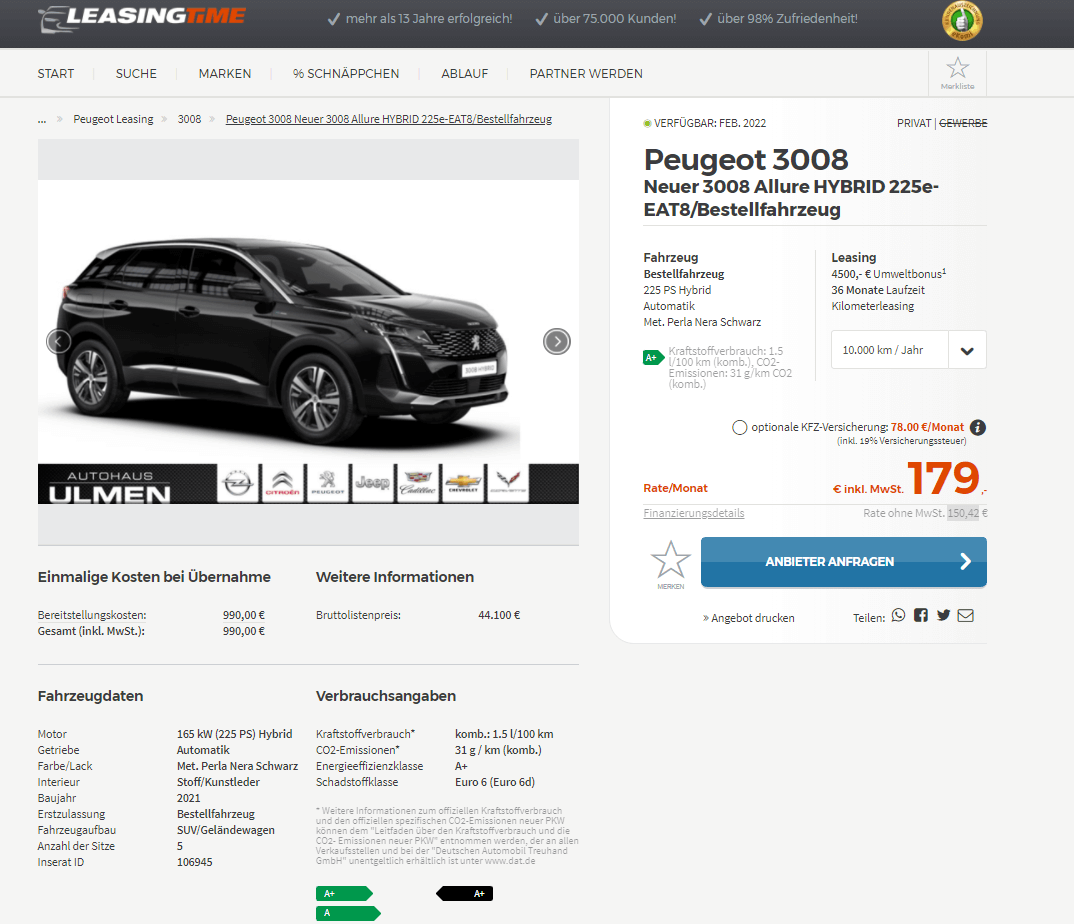Click the Bruttolistenpreis value 44.100 €
Screen dimensions: 1074x924
(x=499, y=615)
